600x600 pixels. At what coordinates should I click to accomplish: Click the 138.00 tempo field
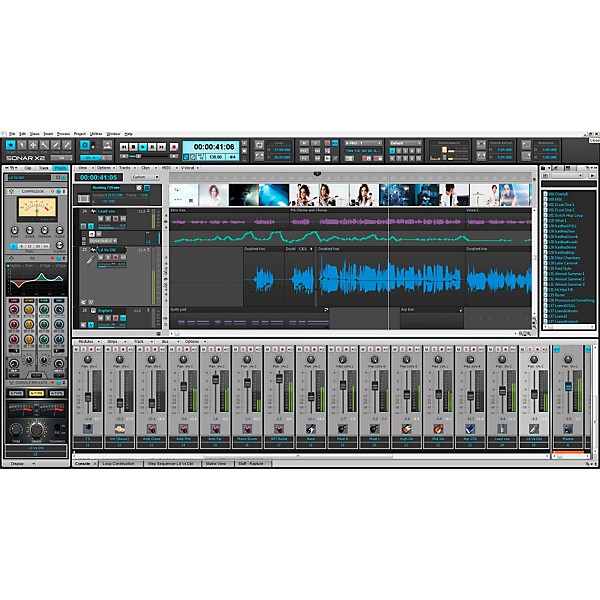[x=215, y=157]
